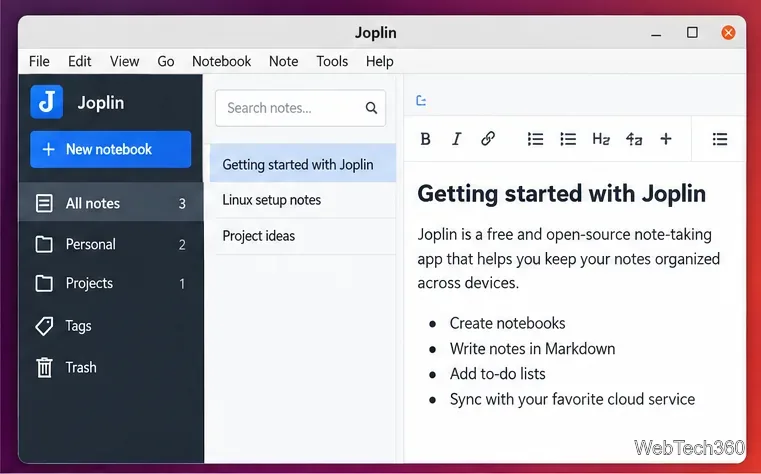Select the Getting started with Joplin note
The image size is (761, 474).
click(x=303, y=164)
